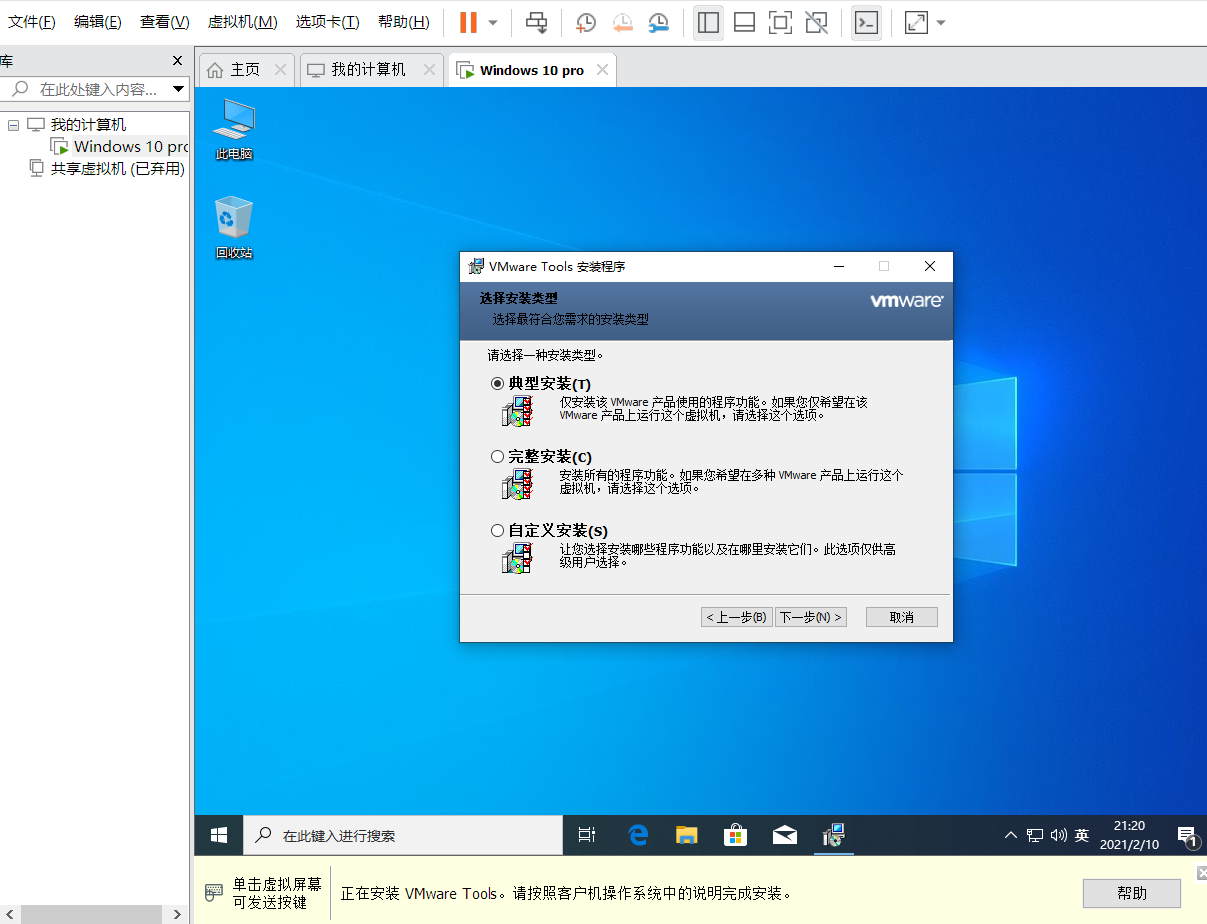1207x924 pixels.
Task: Click the keyboard hint icon in info bar
Action: click(213, 892)
